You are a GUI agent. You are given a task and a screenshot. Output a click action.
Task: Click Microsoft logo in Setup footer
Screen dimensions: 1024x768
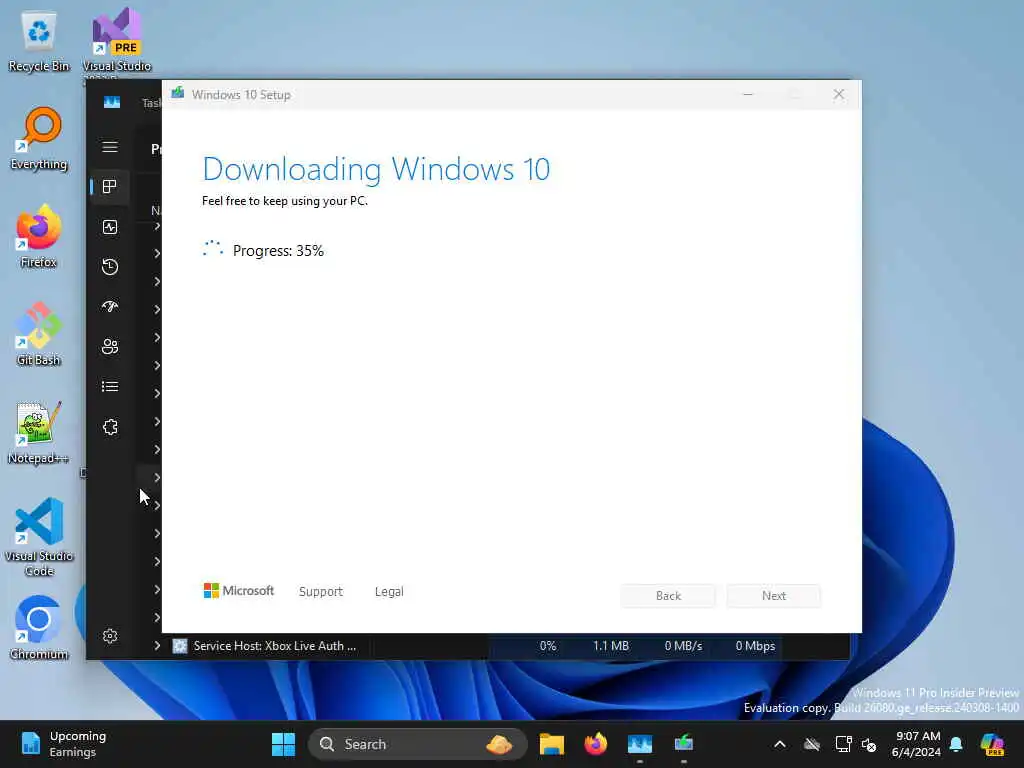point(239,590)
